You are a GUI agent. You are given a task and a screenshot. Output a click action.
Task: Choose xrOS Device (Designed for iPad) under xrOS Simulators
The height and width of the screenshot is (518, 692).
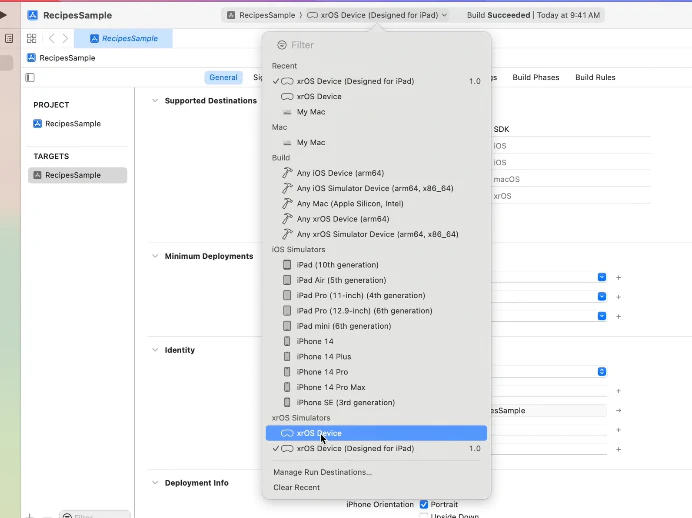(376, 449)
